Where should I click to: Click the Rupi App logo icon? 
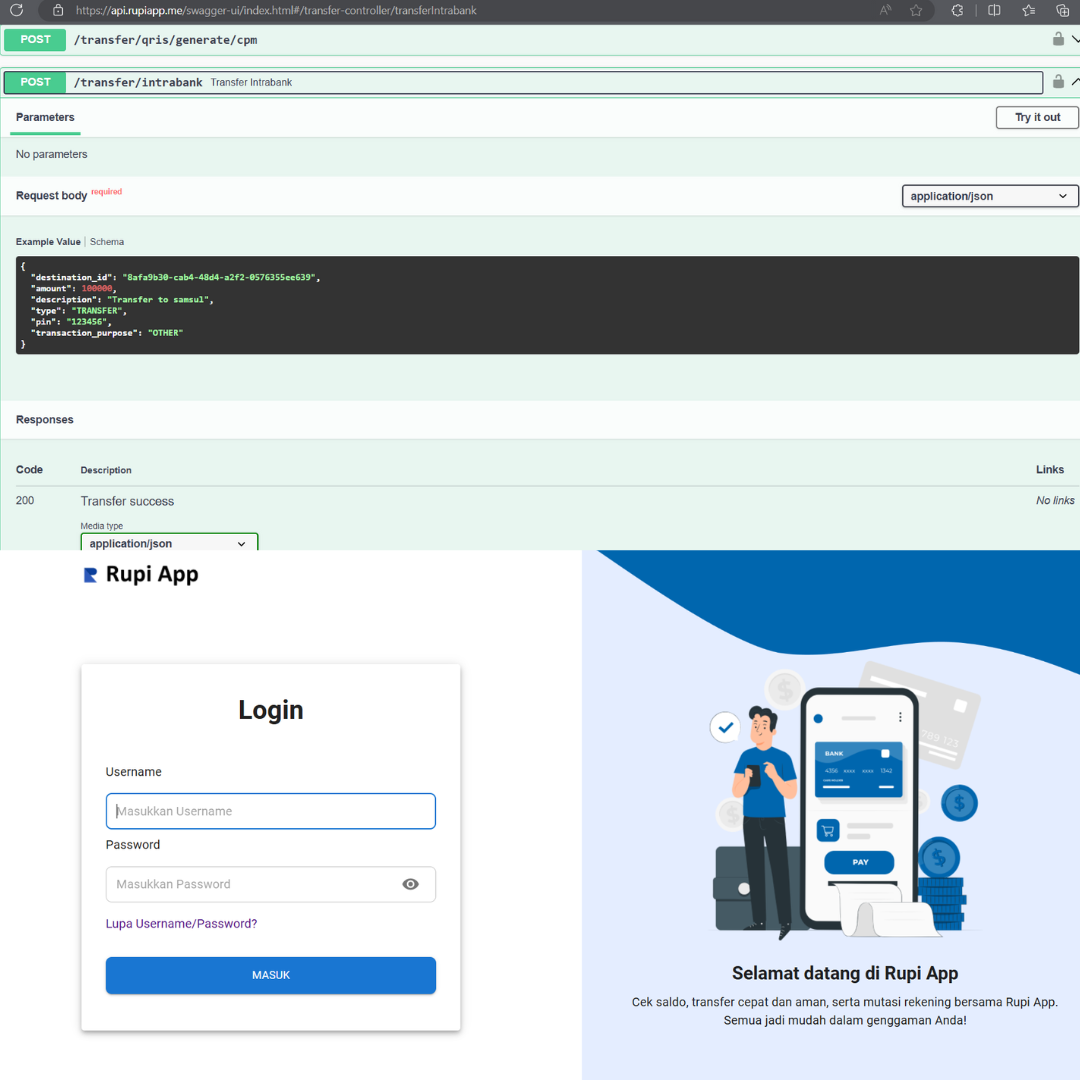tap(90, 574)
